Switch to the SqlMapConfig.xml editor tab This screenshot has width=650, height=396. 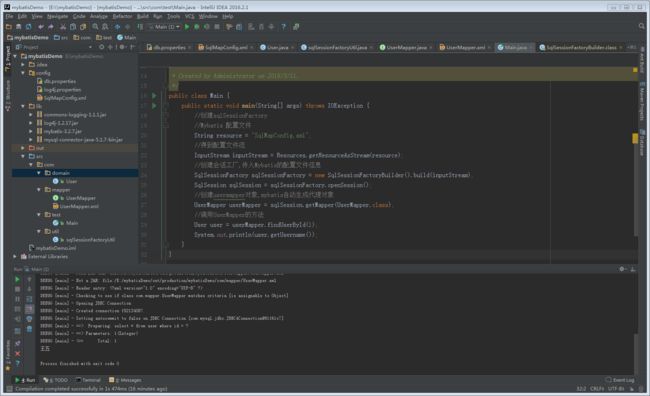pyautogui.click(x=226, y=47)
